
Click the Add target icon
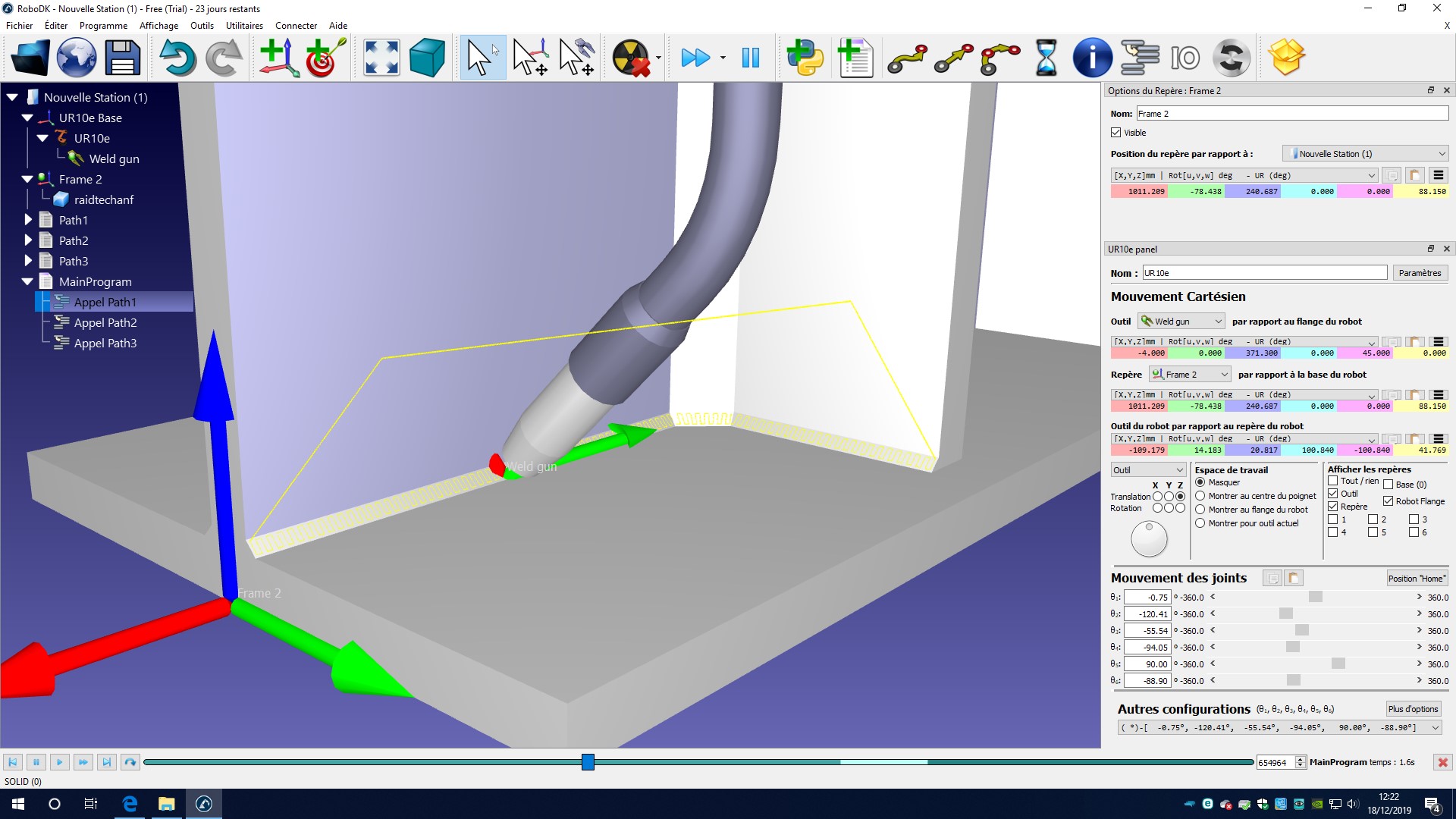325,58
